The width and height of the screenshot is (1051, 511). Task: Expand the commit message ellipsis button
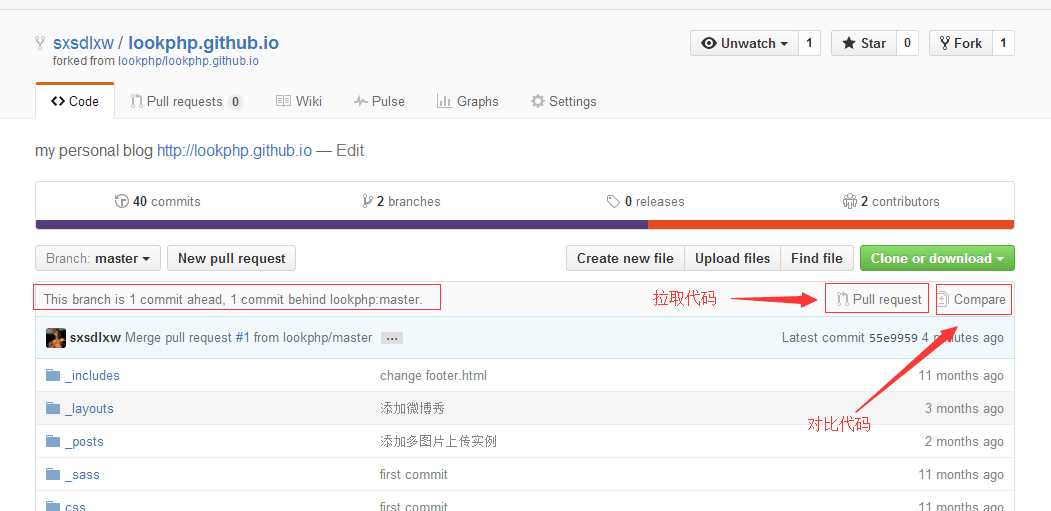pos(391,339)
